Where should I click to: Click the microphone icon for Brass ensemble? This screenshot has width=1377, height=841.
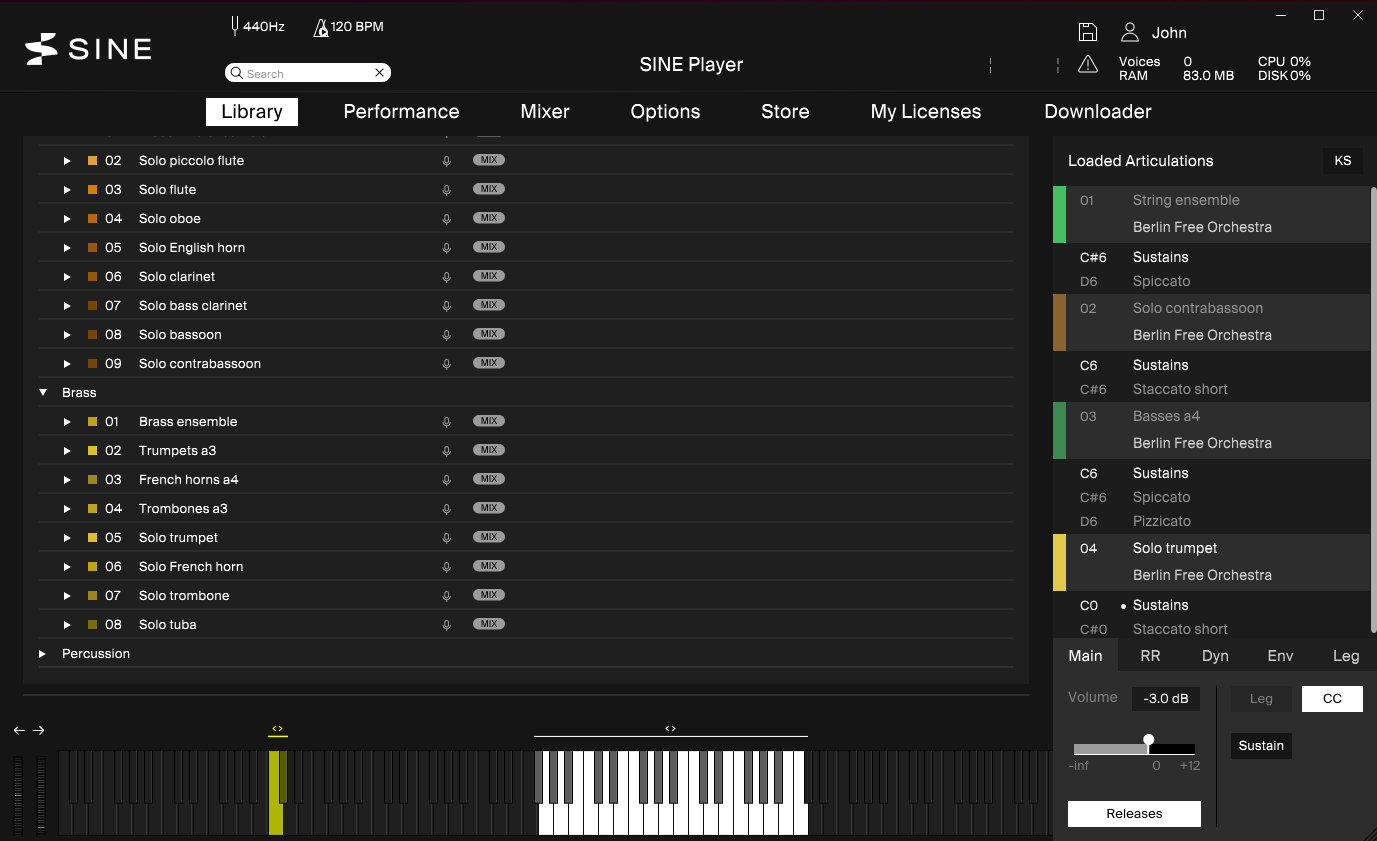[447, 422]
